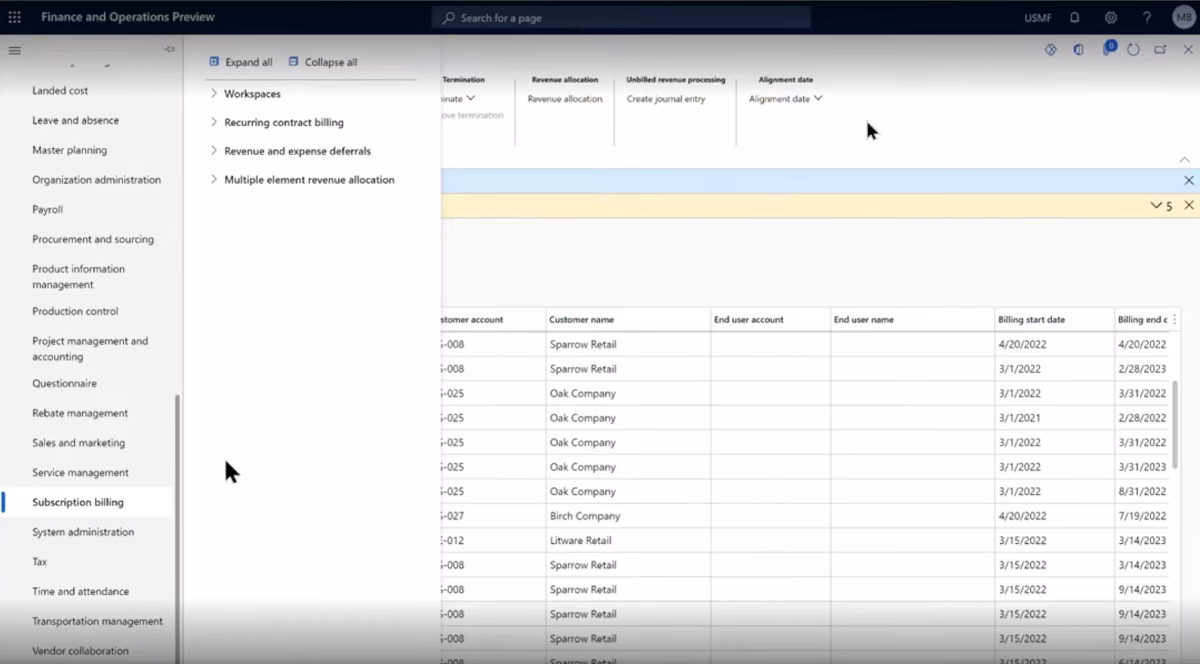Click the Expand all icon

pyautogui.click(x=214, y=62)
